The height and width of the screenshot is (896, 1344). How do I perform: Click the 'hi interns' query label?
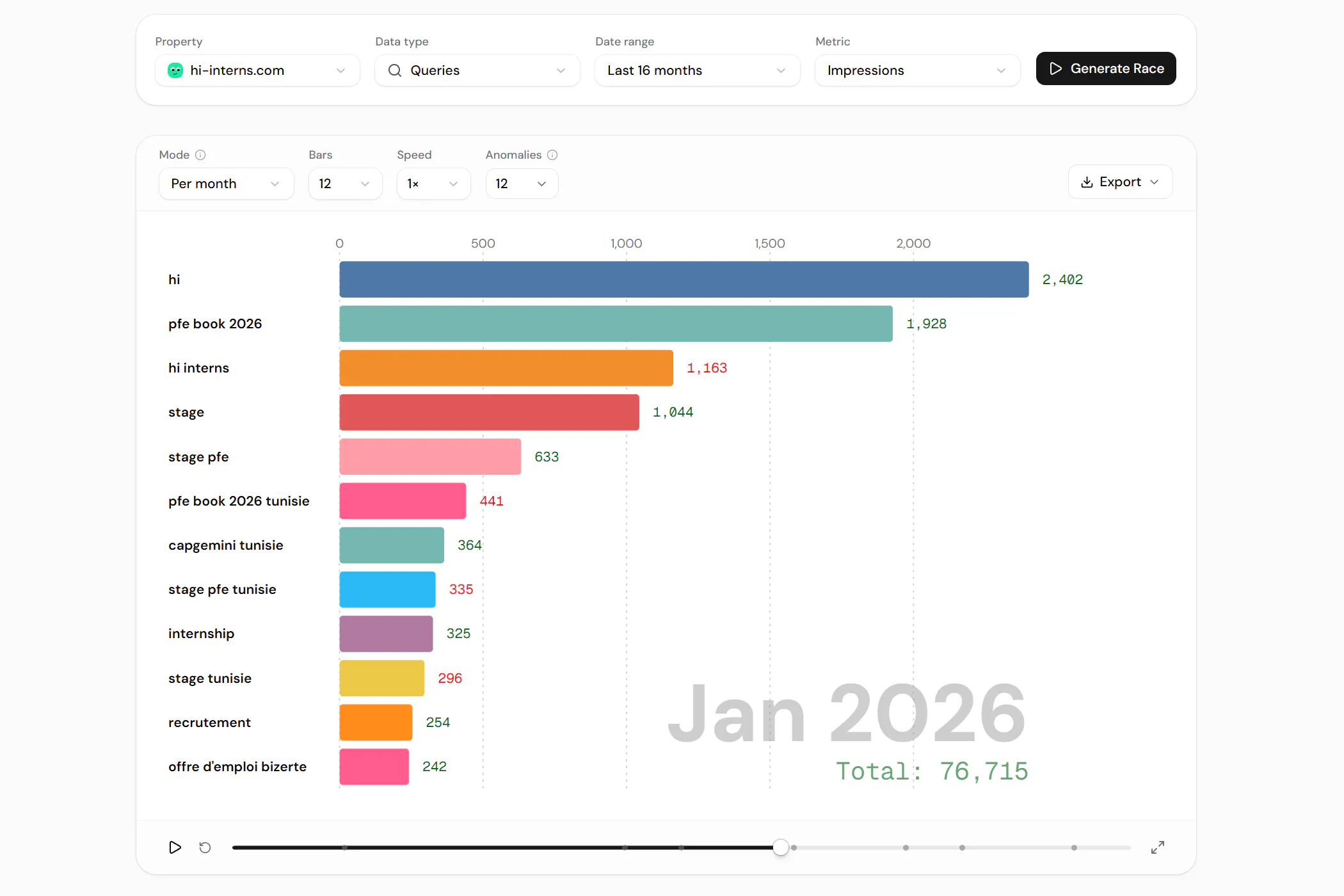[198, 368]
